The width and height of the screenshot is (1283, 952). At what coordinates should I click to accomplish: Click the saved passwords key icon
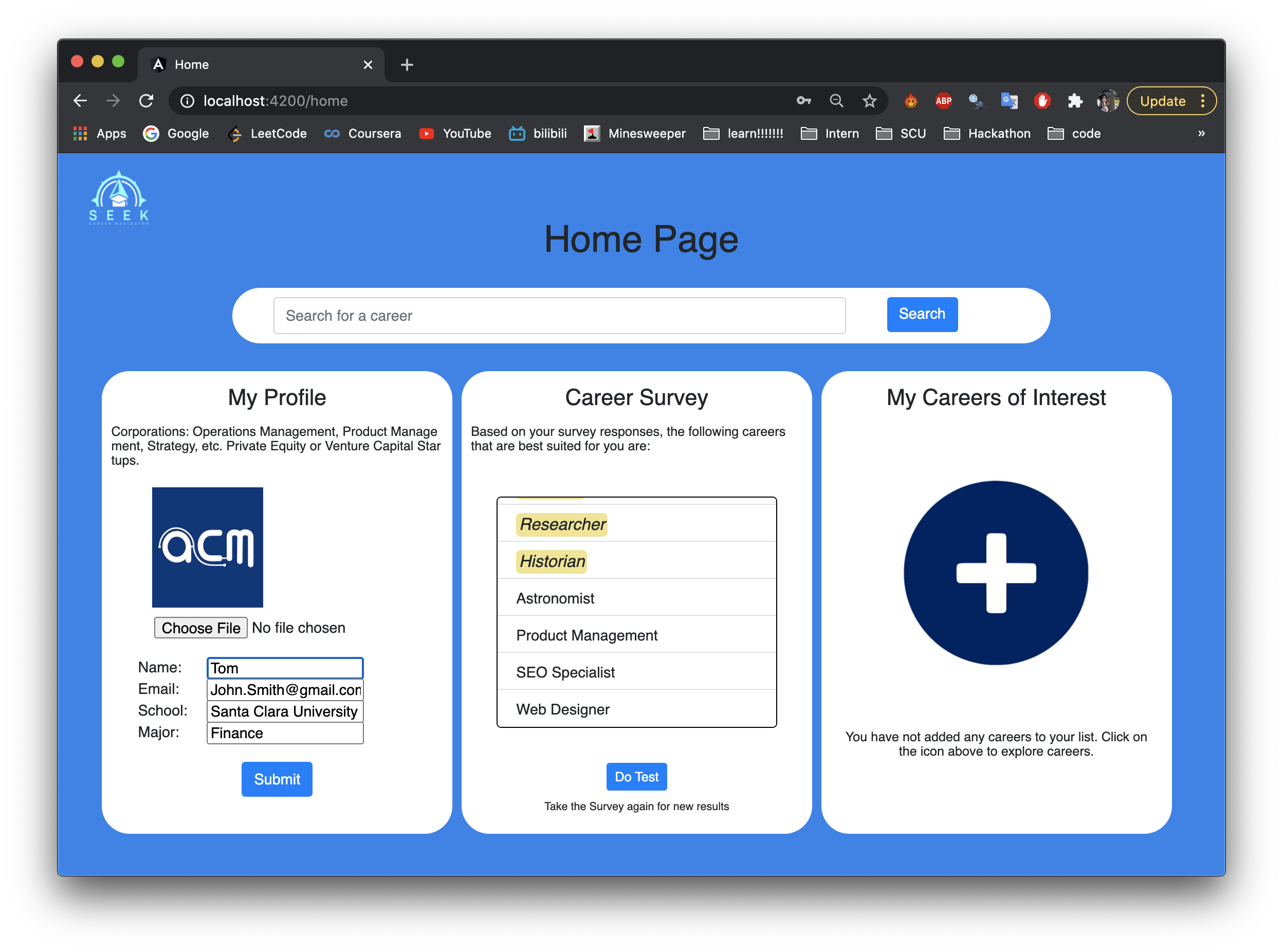point(804,101)
